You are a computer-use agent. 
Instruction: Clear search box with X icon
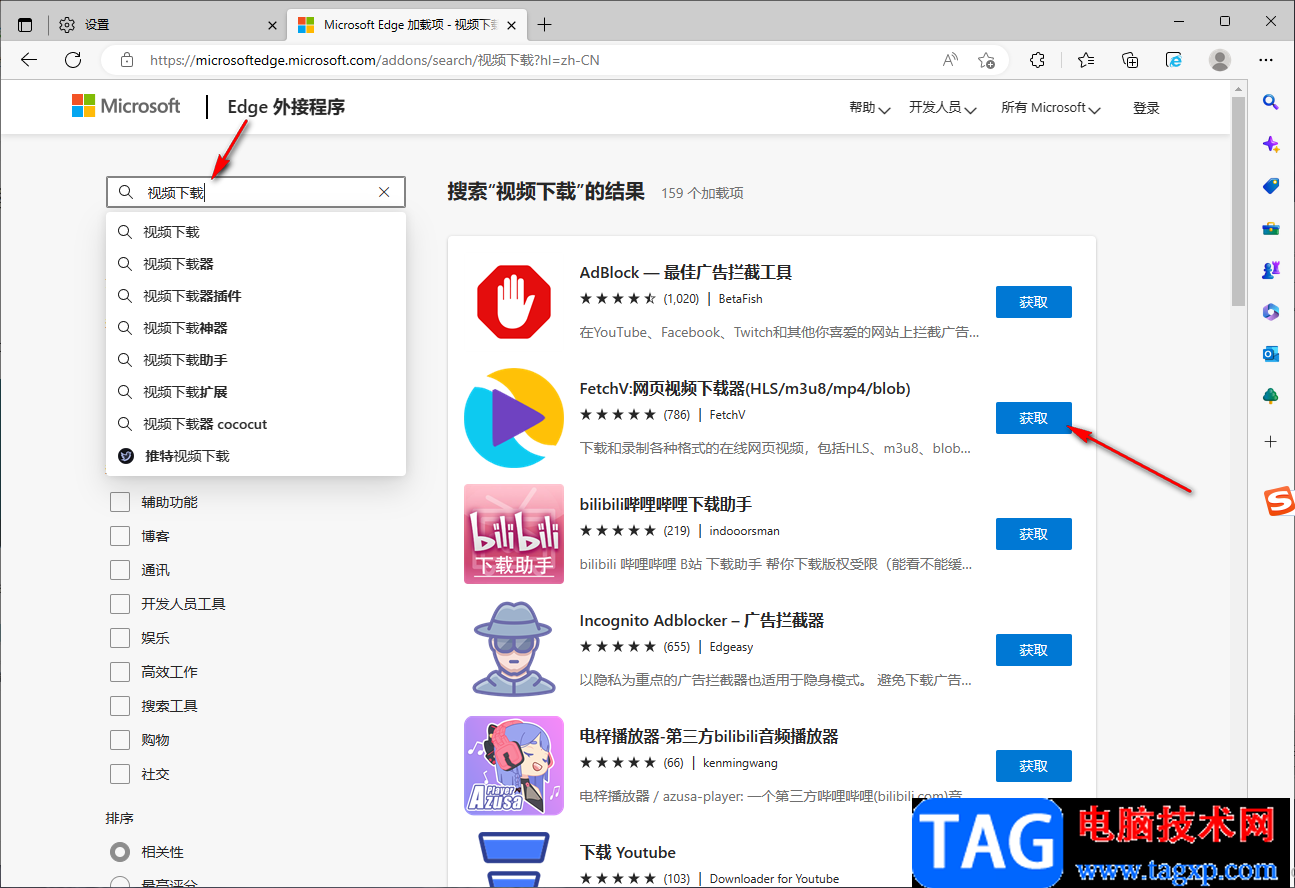click(384, 192)
